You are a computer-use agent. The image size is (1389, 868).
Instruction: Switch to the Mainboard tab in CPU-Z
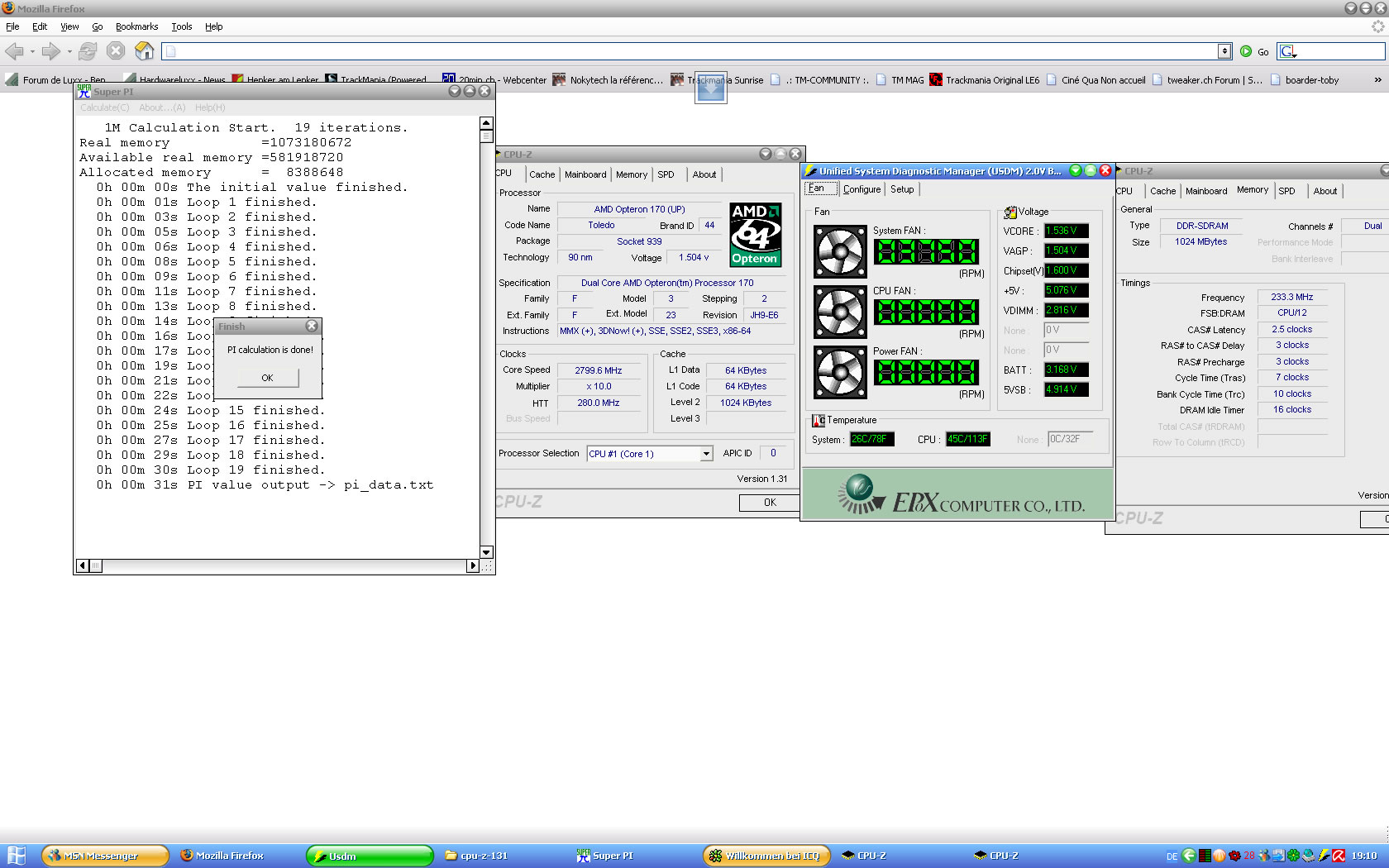point(585,174)
